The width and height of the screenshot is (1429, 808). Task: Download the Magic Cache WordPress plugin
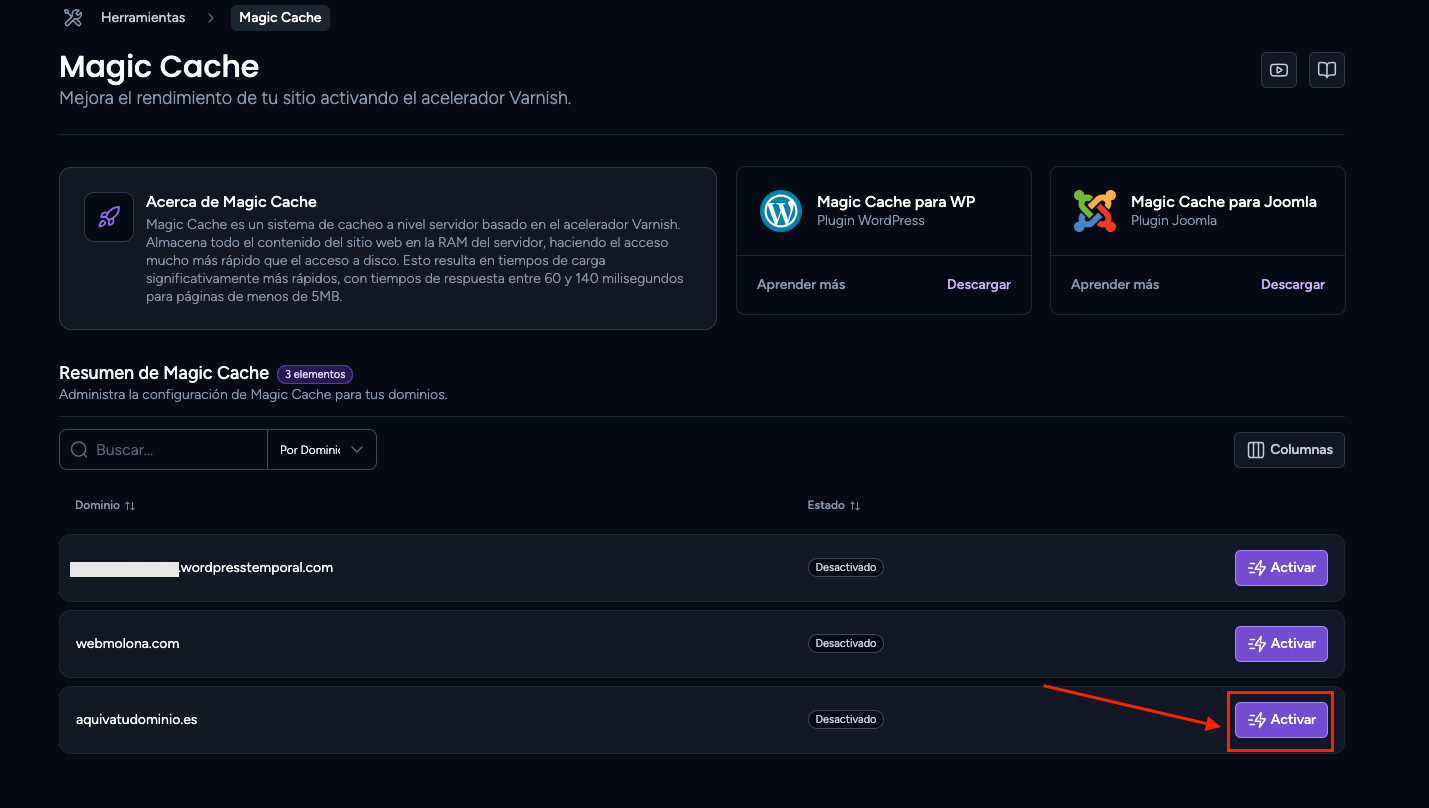tap(979, 285)
